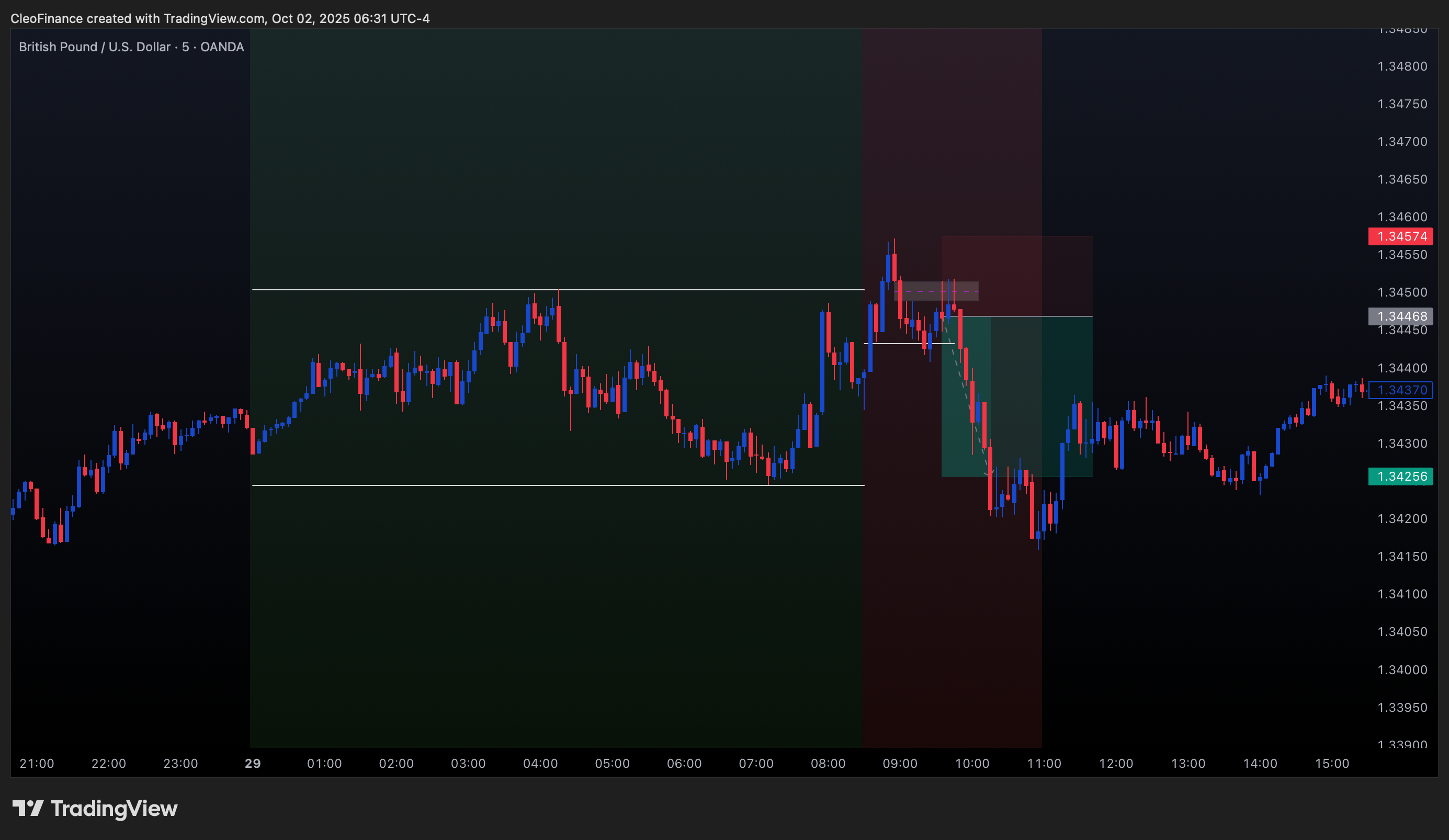1449x840 pixels.
Task: Click the 1.34150 price axis label
Action: click(x=1402, y=557)
